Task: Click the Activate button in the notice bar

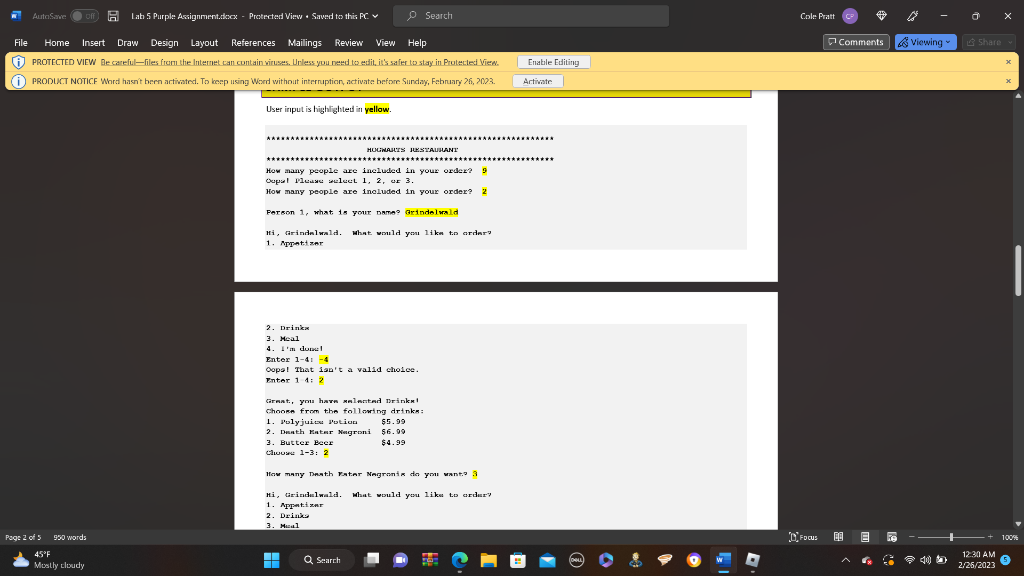Action: 537,80
